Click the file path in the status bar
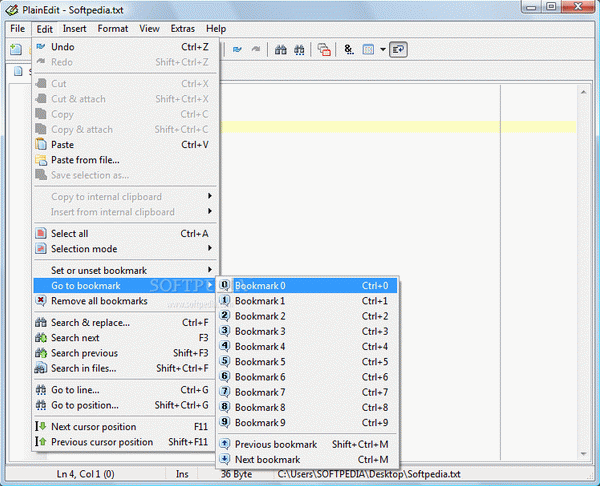This screenshot has width=600, height=486. (x=369, y=474)
